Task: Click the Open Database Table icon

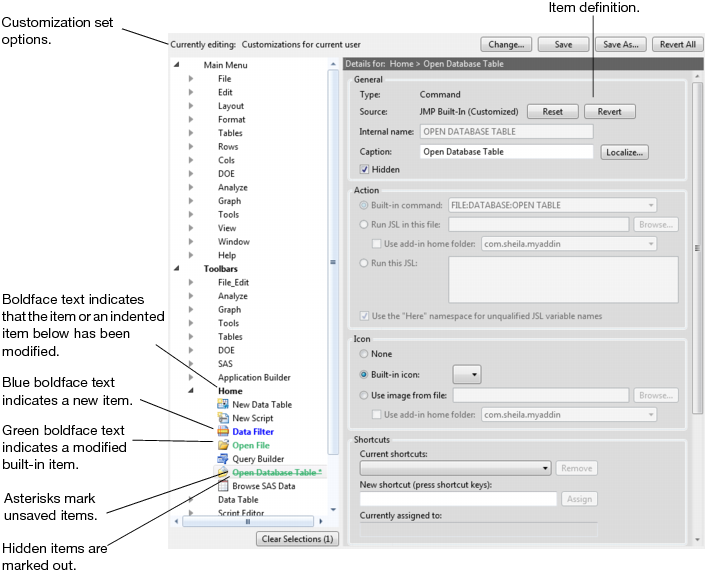Action: point(224,473)
